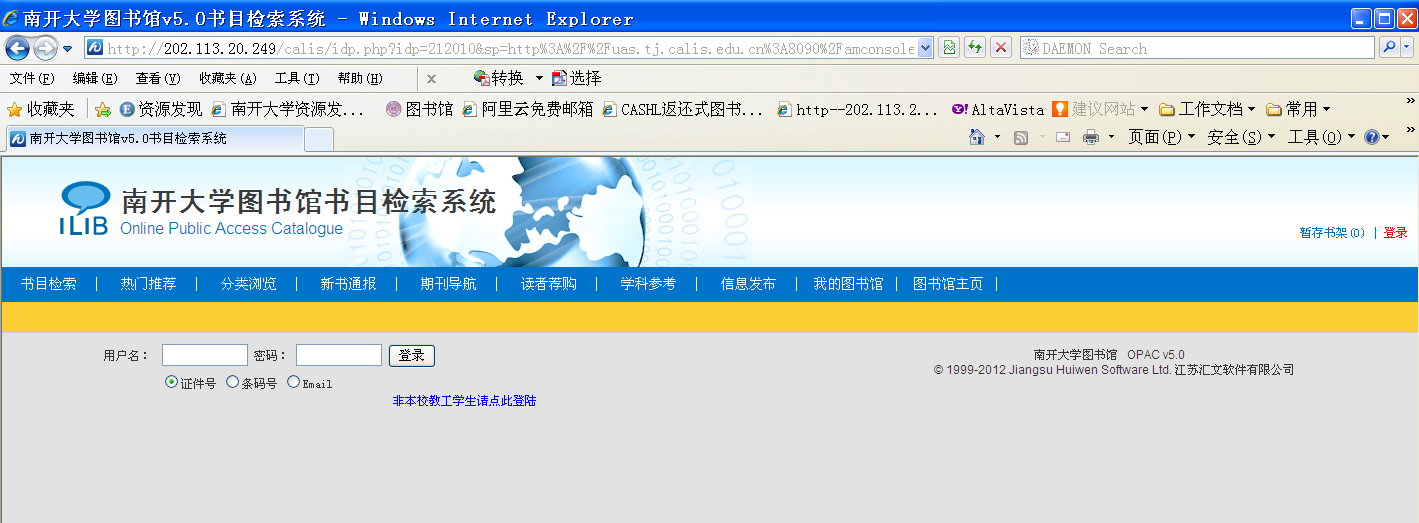
Task: Click the browser Back arrow button
Action: point(17,48)
